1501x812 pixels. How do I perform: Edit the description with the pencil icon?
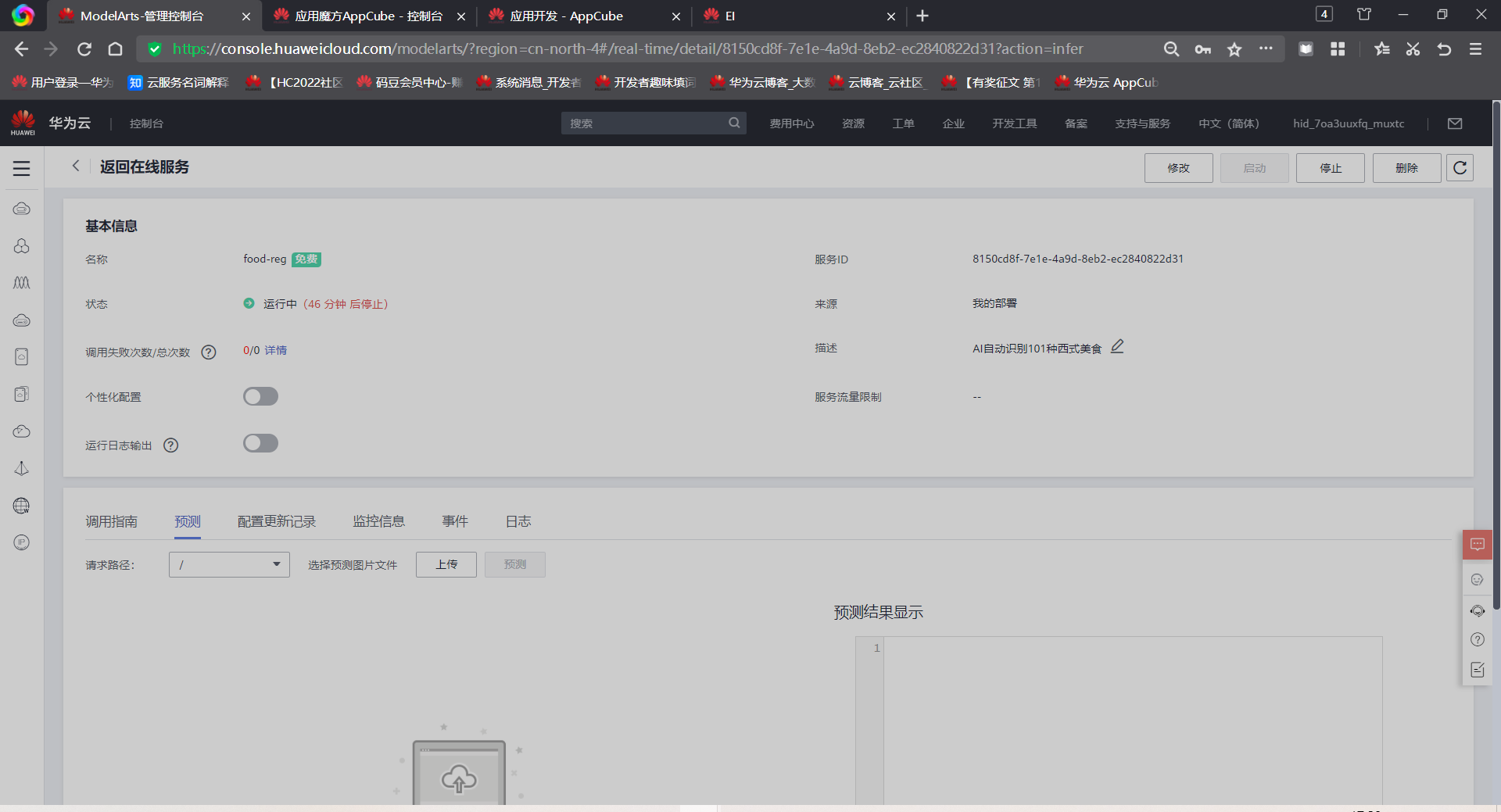[x=1117, y=346]
